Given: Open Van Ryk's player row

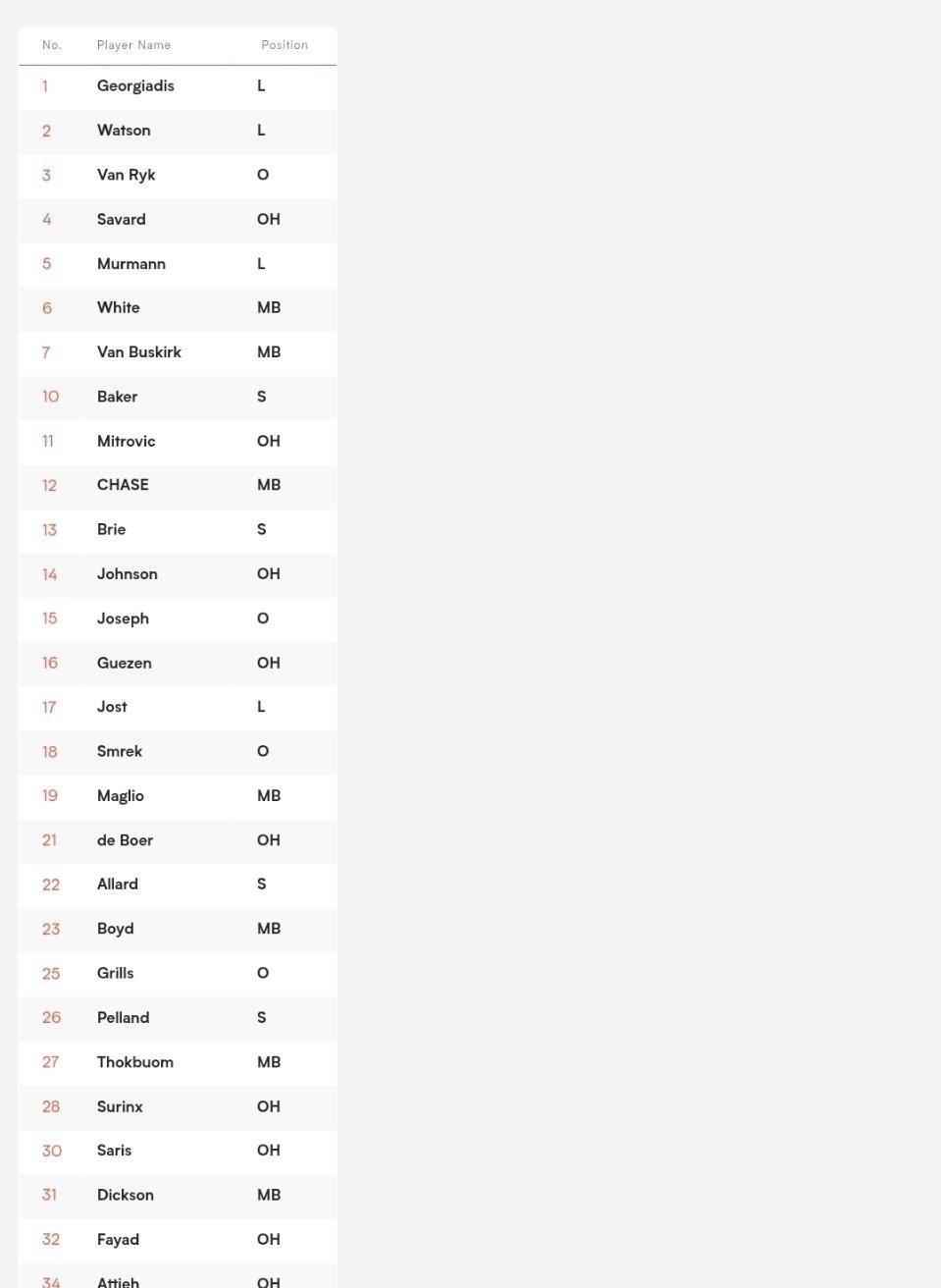Looking at the screenshot, I should click(178, 175).
